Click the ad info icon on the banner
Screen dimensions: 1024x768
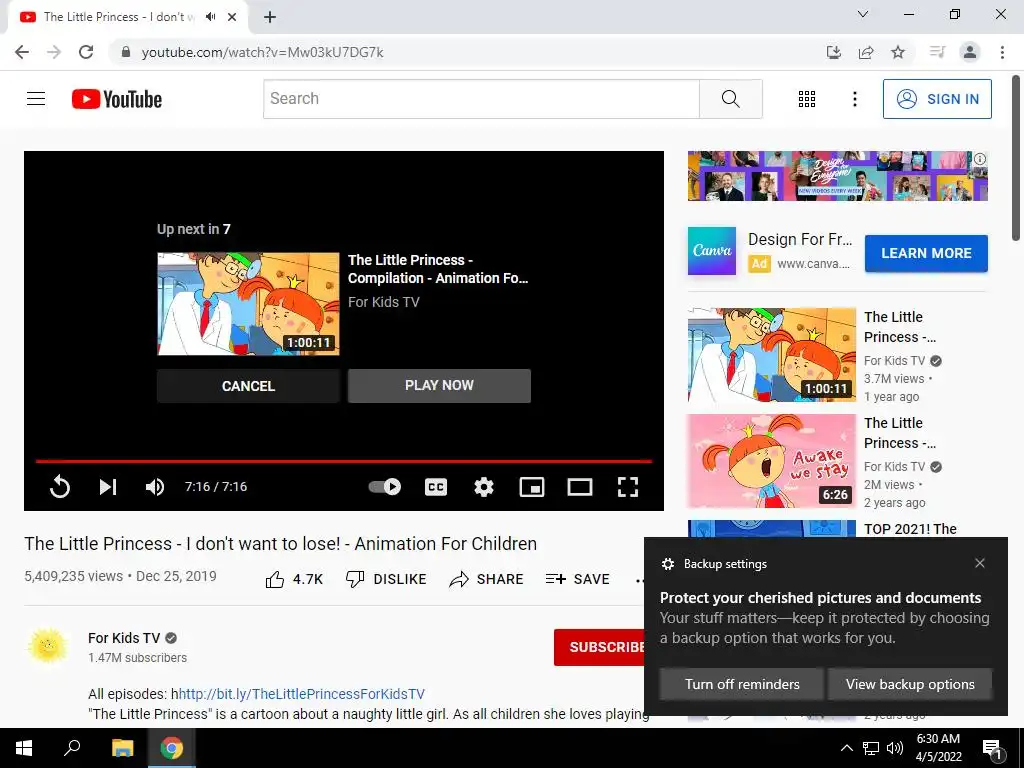[x=980, y=159]
